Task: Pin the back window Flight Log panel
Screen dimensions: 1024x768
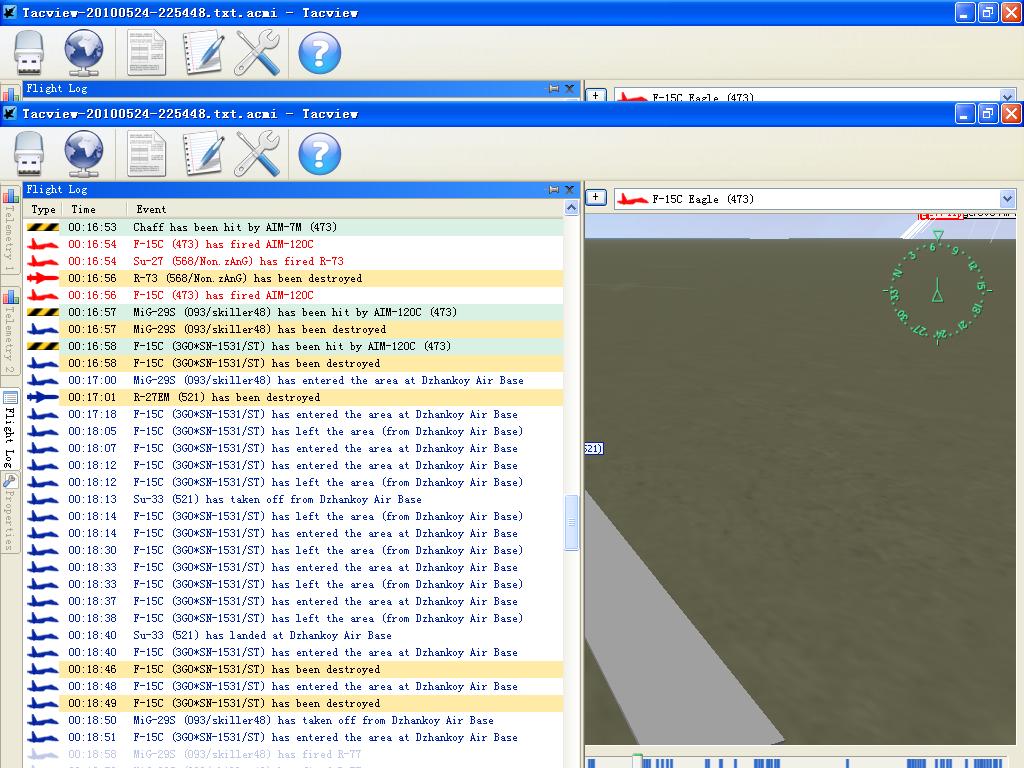Action: click(554, 88)
